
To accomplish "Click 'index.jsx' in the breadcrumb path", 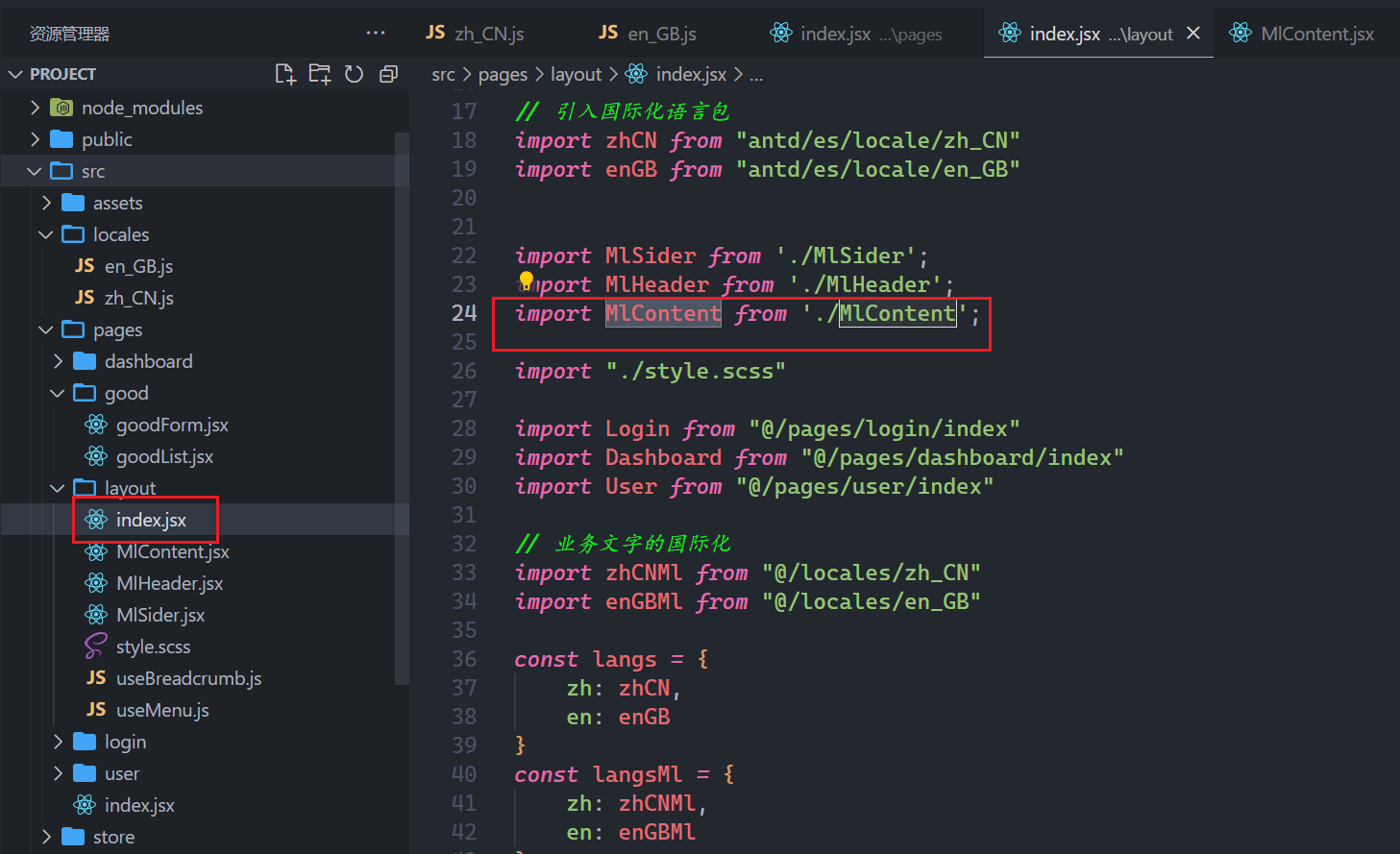I will point(691,74).
